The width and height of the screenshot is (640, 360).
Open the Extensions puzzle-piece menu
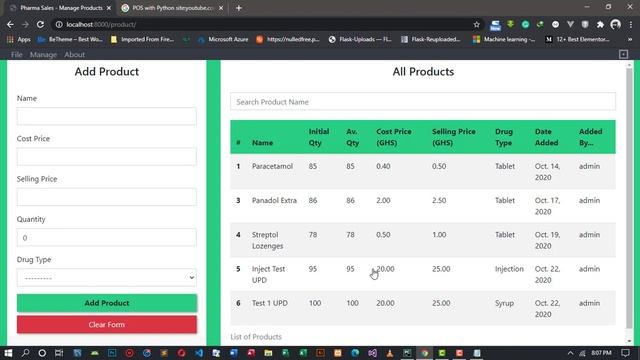point(600,24)
